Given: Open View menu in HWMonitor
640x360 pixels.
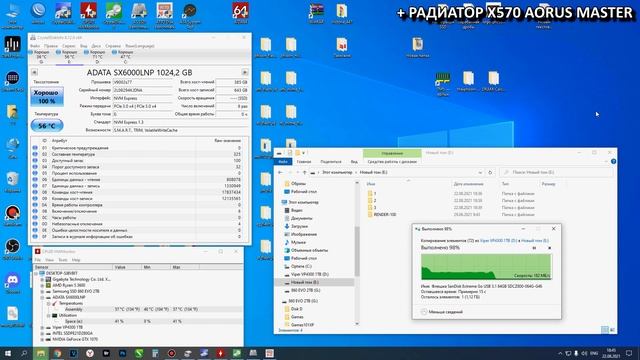Looking at the screenshot, I should pos(49,260).
